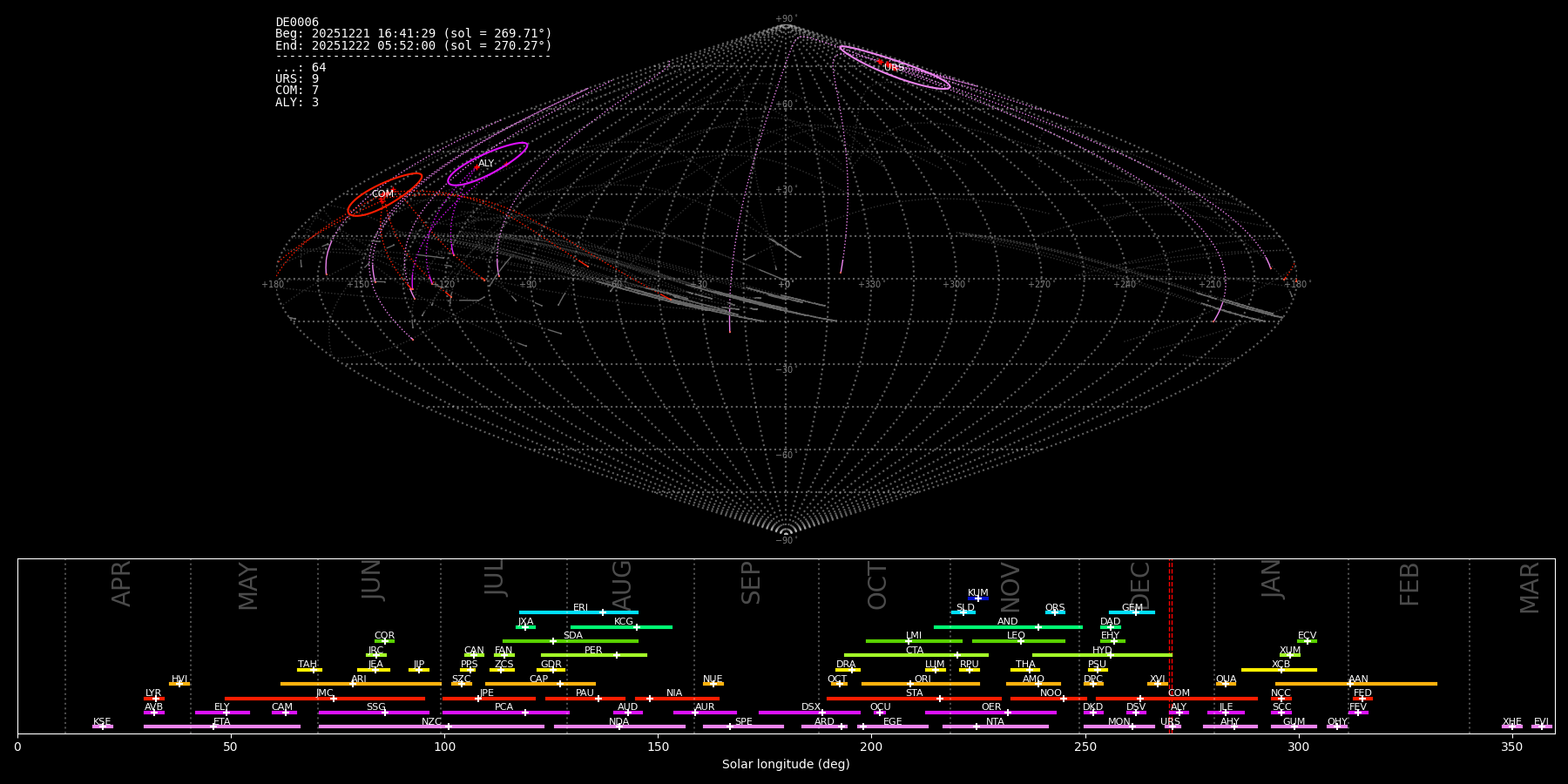Click the XHE shower label in the timeline
This screenshot has width=1568, height=784.
pyautogui.click(x=1512, y=722)
